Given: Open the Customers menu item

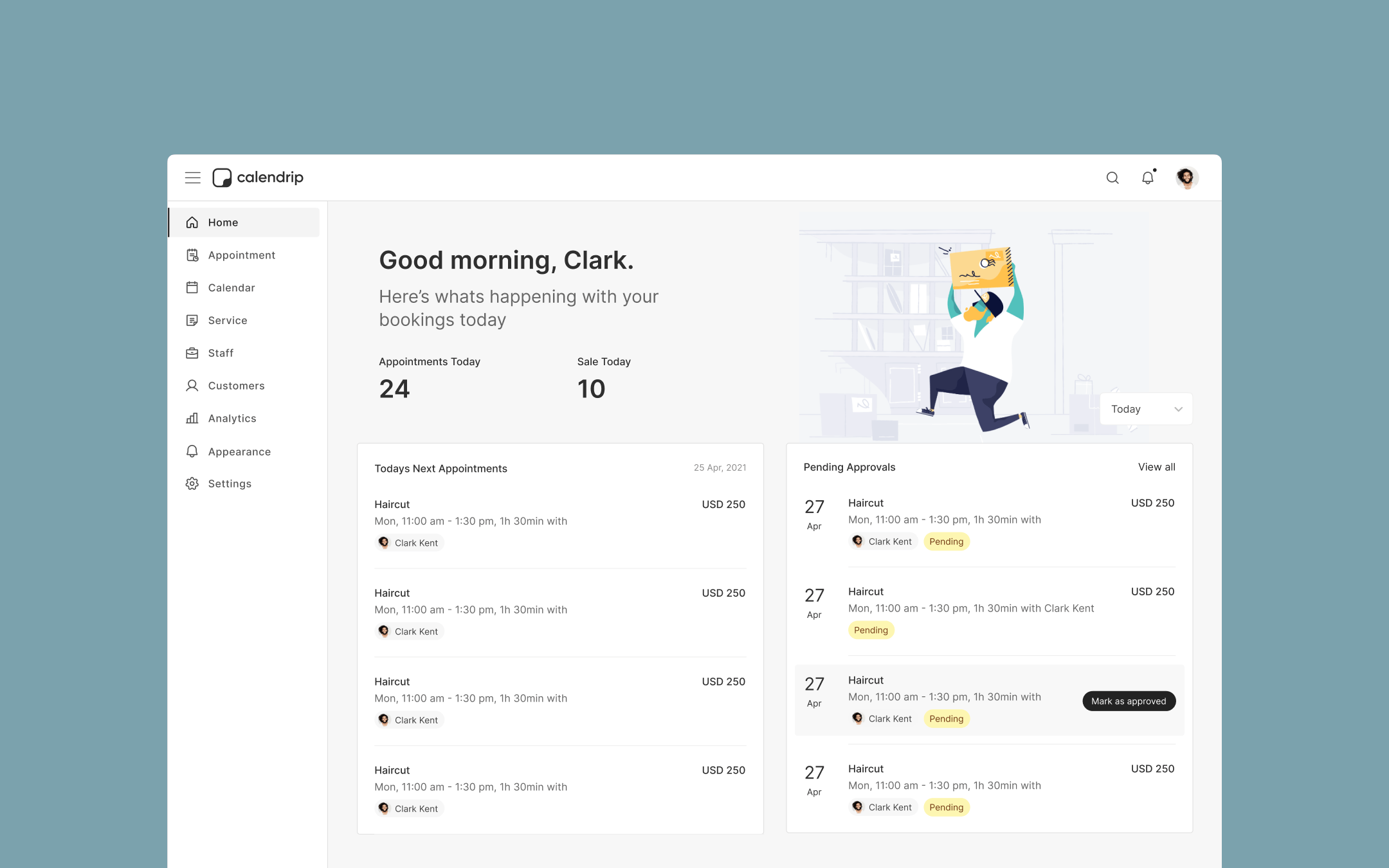Looking at the screenshot, I should pos(236,386).
